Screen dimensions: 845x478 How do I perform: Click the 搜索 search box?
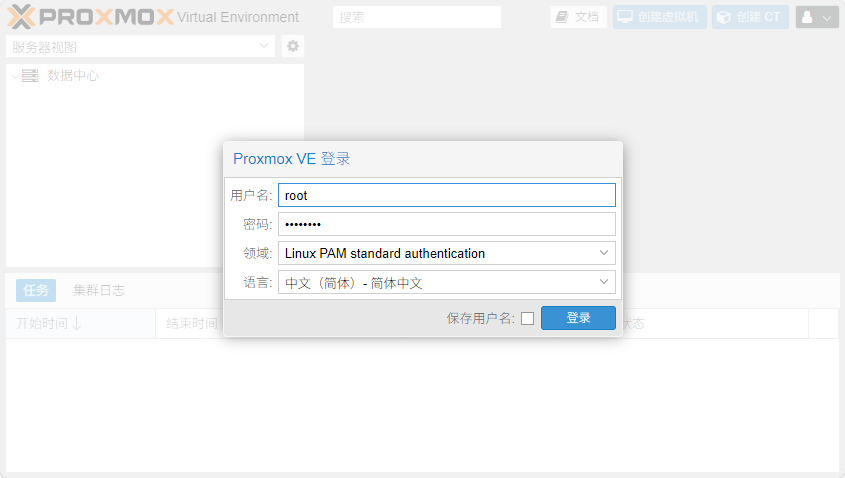pyautogui.click(x=417, y=17)
